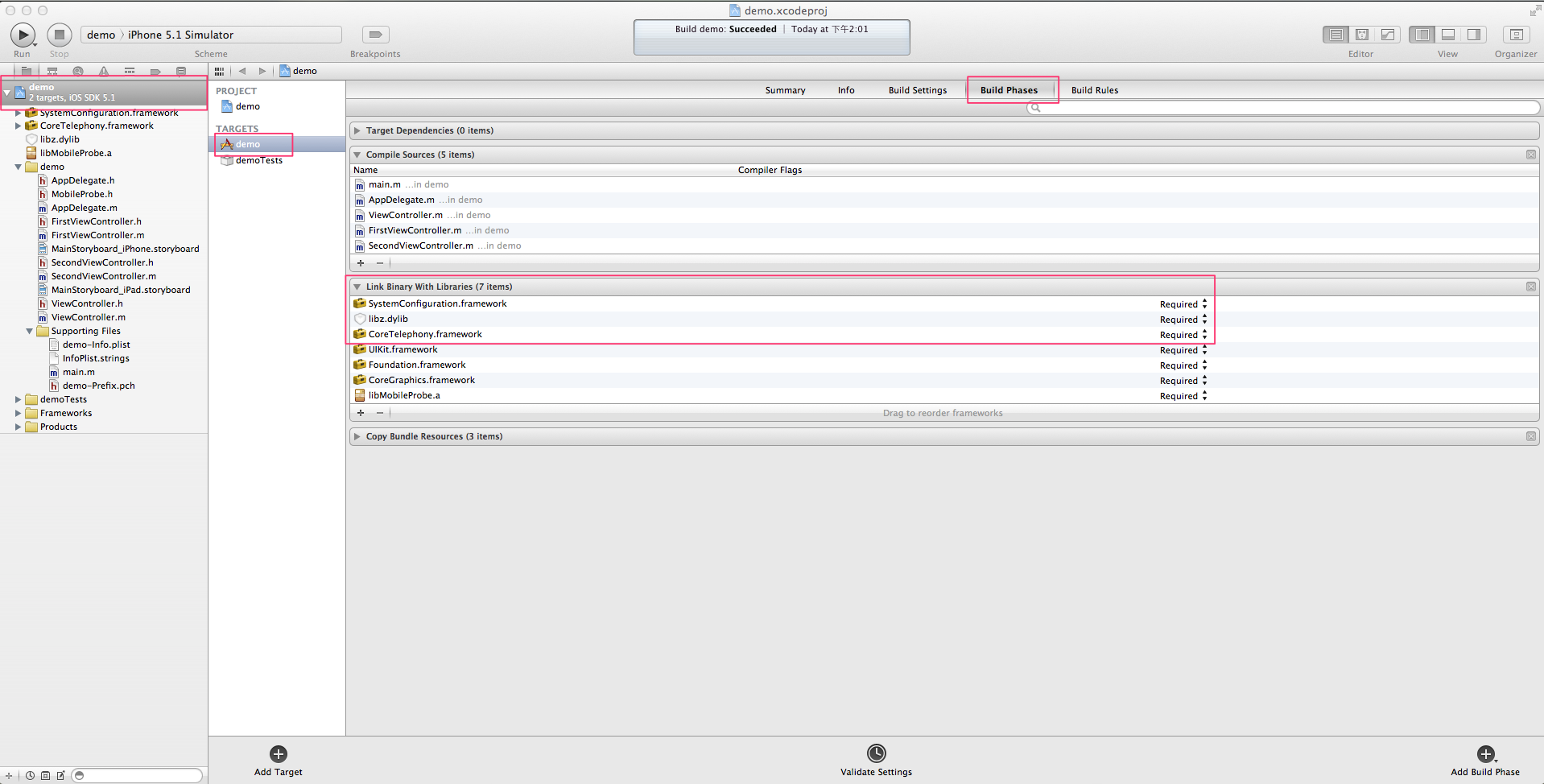The height and width of the screenshot is (784, 1544).
Task: Remove selected file from Compile Sources
Action: point(380,263)
